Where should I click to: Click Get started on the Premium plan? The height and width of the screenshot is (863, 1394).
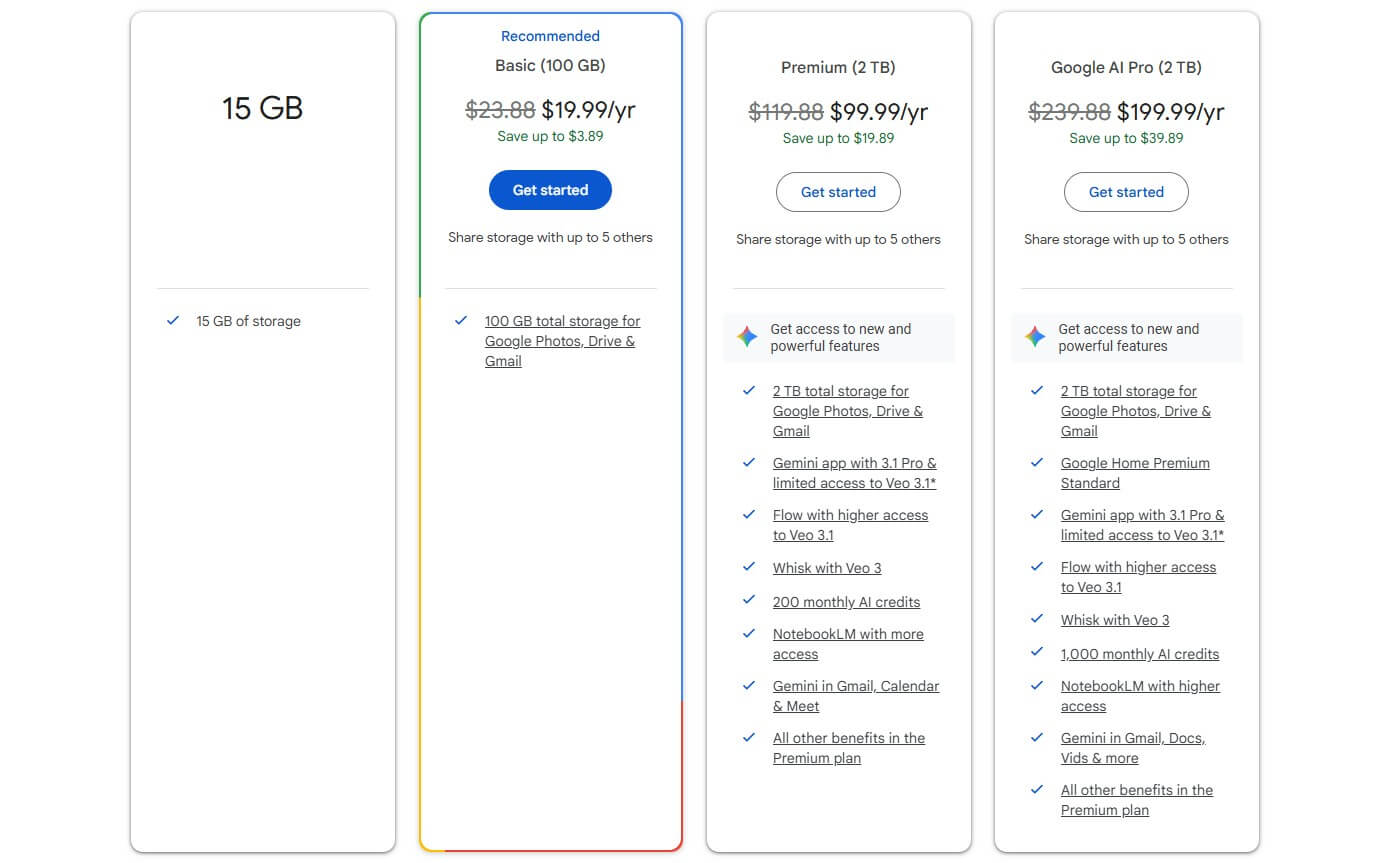tap(838, 192)
